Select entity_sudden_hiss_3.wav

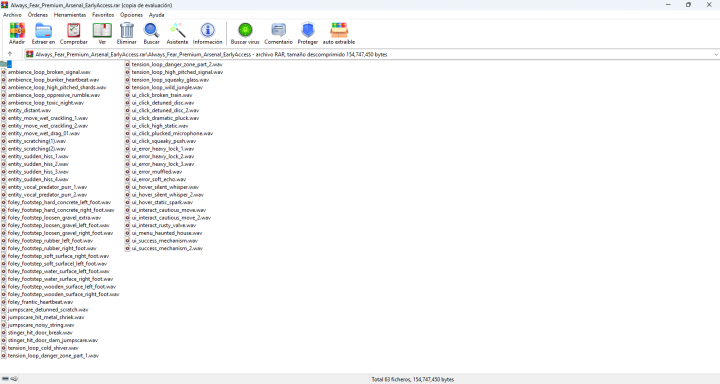click(x=35, y=172)
